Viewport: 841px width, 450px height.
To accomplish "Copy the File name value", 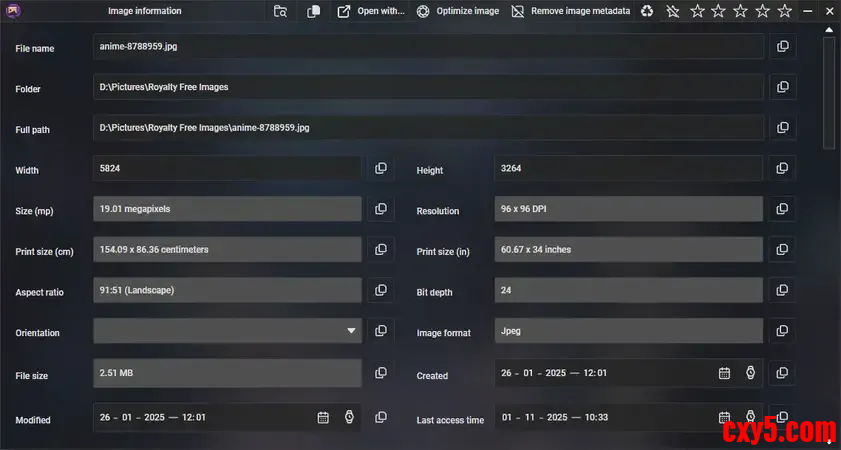I will [783, 47].
